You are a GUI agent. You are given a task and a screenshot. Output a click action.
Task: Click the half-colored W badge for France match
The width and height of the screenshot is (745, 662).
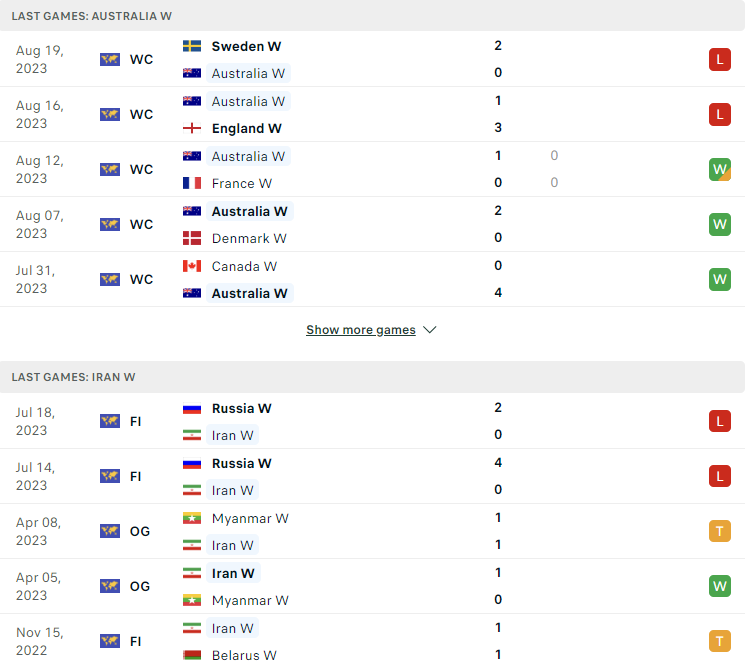click(719, 169)
